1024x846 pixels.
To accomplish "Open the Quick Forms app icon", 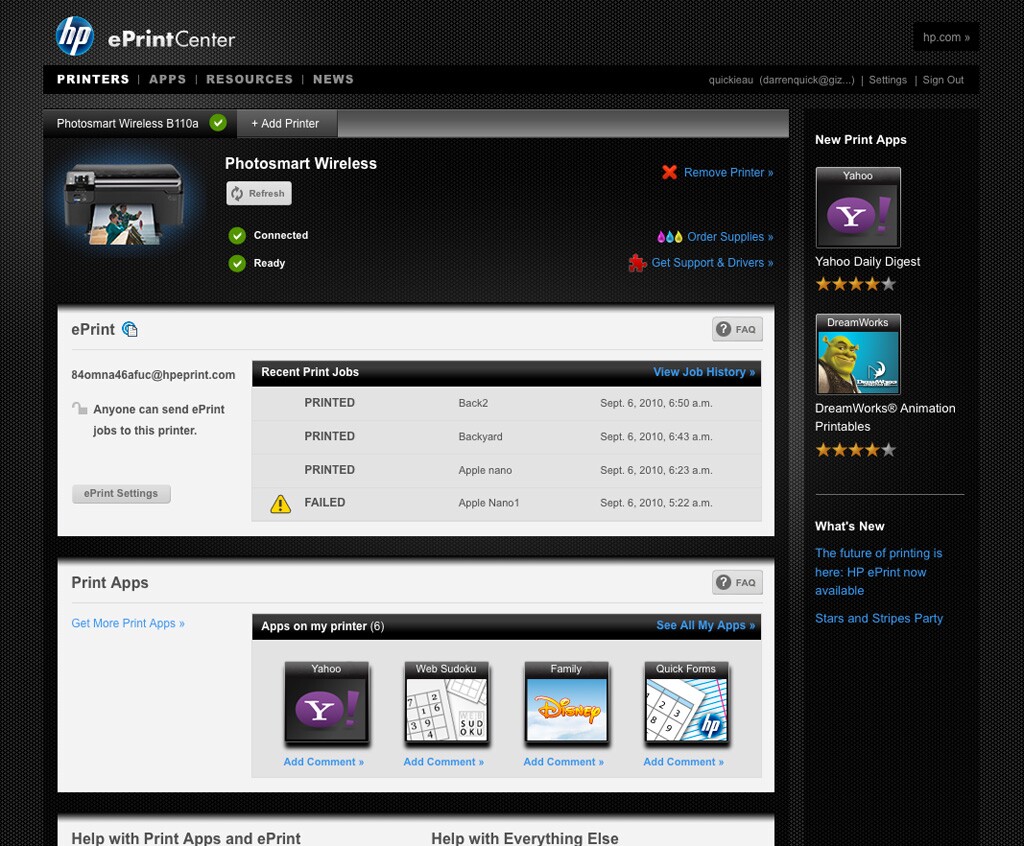I will click(x=686, y=703).
